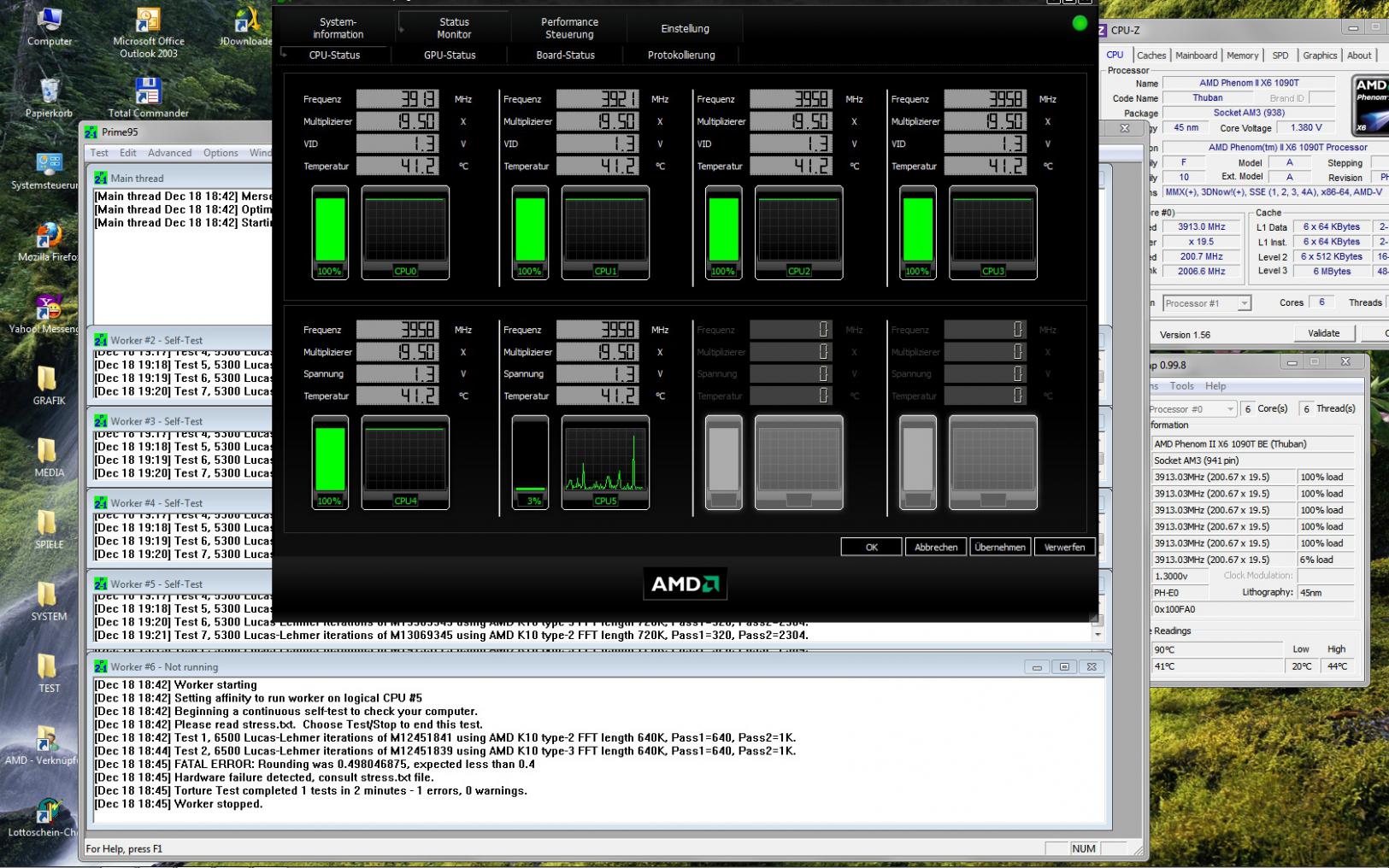Click the AMD Phenom logo in CPU-Z
The image size is (1389, 868).
[1370, 106]
